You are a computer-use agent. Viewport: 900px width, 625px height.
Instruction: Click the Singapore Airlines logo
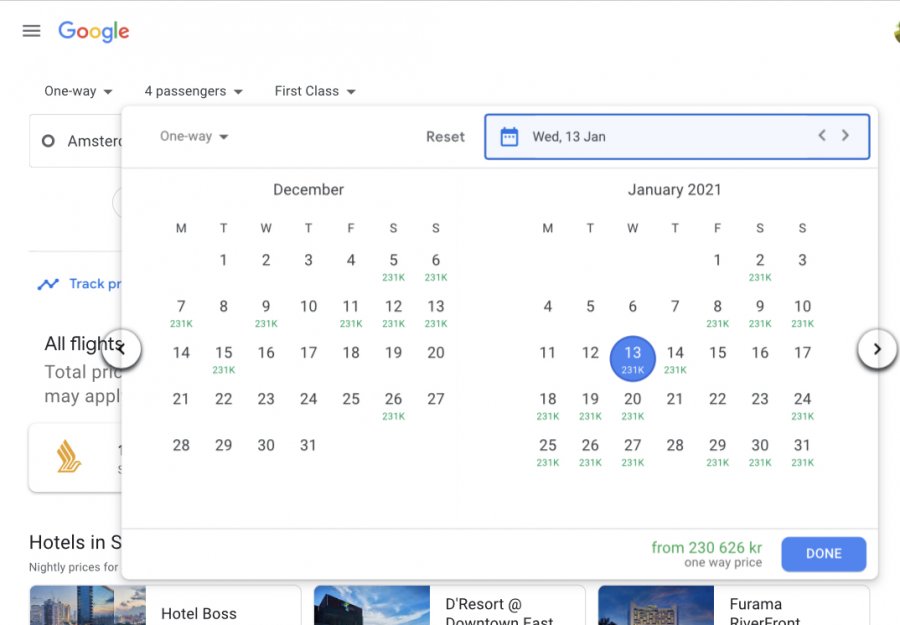[69, 458]
